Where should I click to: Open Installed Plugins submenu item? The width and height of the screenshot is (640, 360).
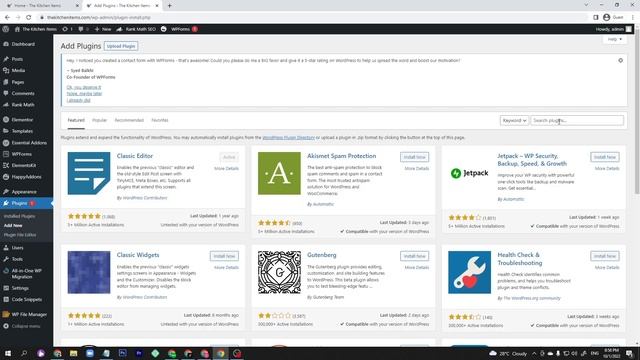[x=19, y=216]
